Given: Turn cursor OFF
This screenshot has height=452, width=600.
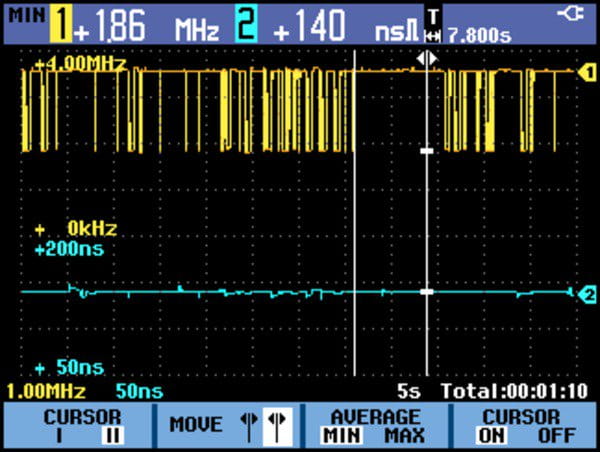Looking at the screenshot, I should coord(557,436).
